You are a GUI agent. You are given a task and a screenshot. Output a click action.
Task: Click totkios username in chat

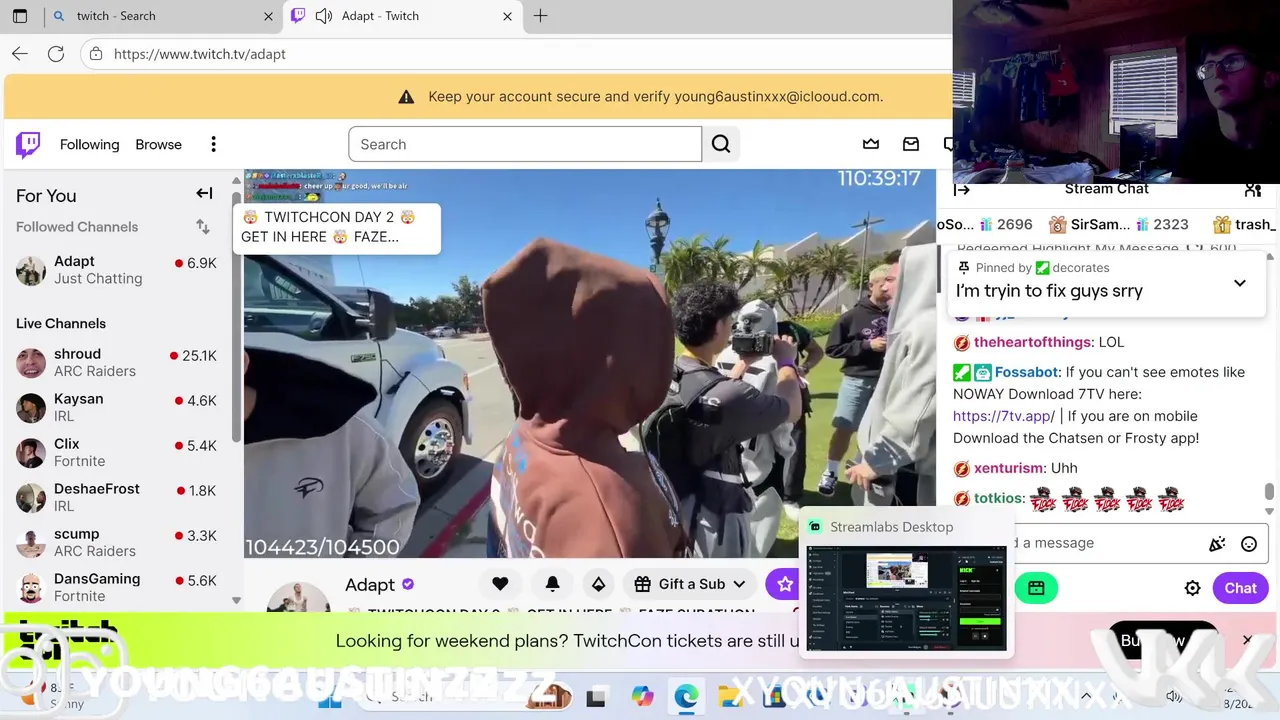point(998,498)
